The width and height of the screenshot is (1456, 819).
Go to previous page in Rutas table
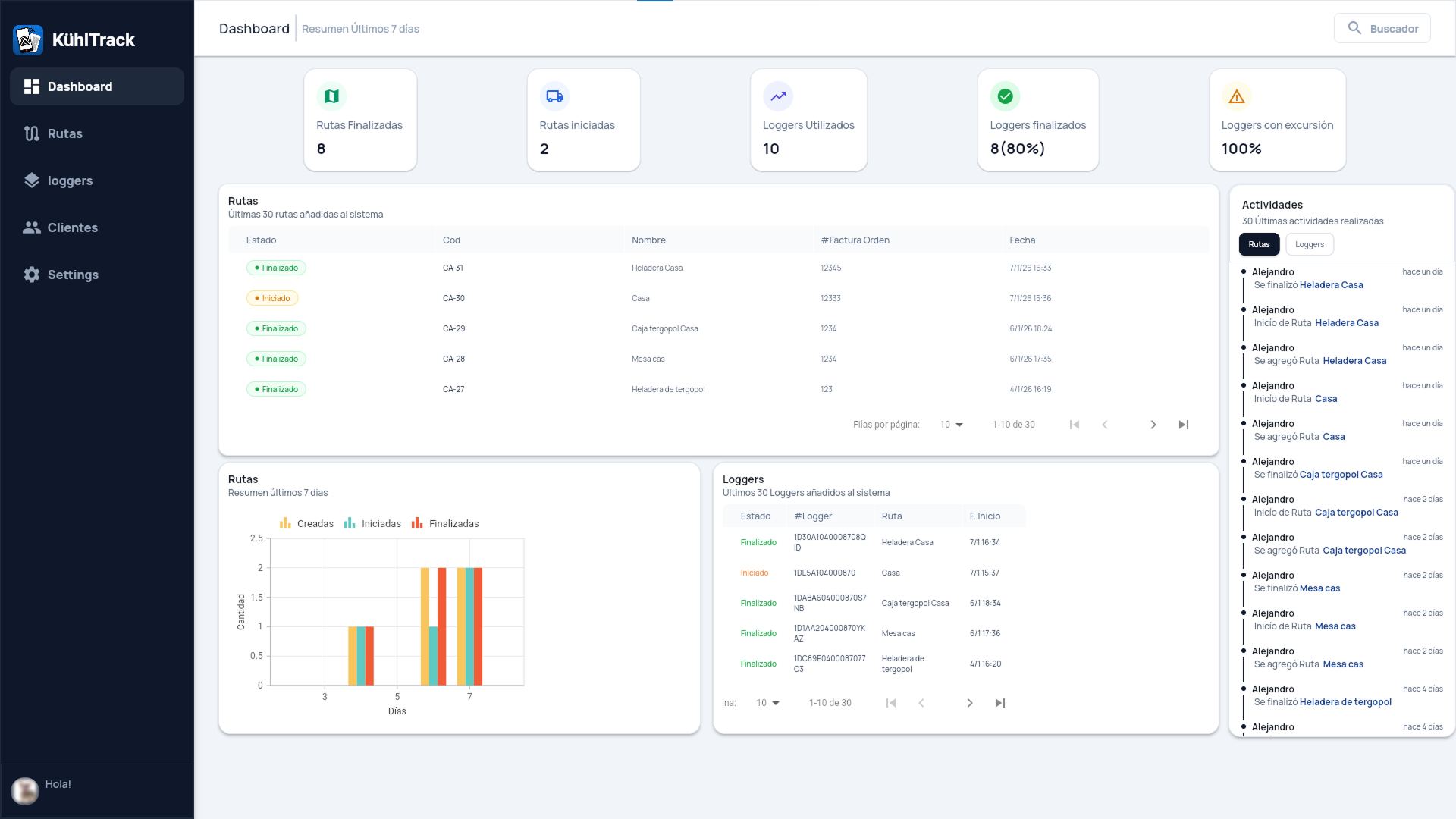click(x=1105, y=425)
